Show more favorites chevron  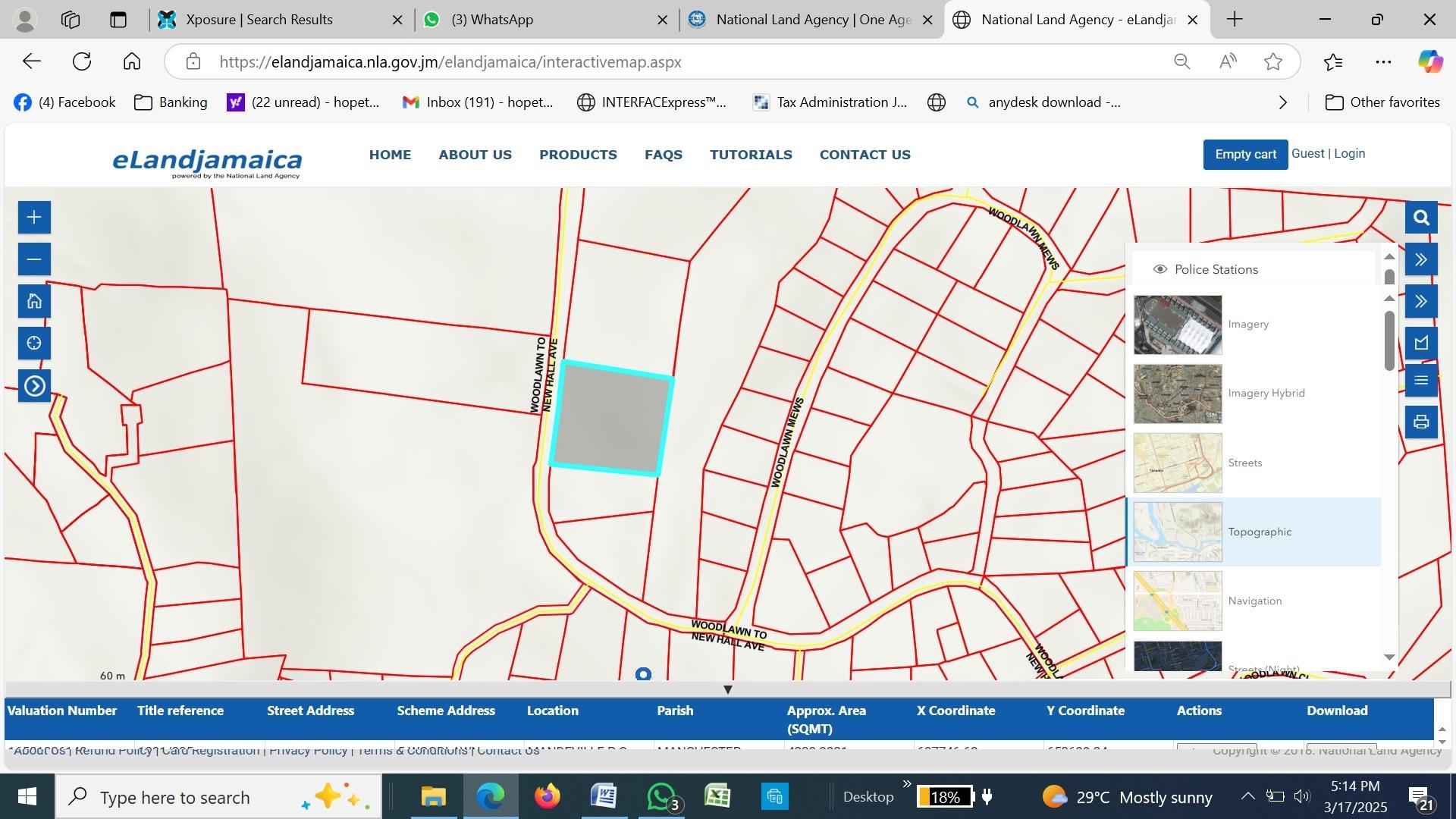click(x=1282, y=102)
